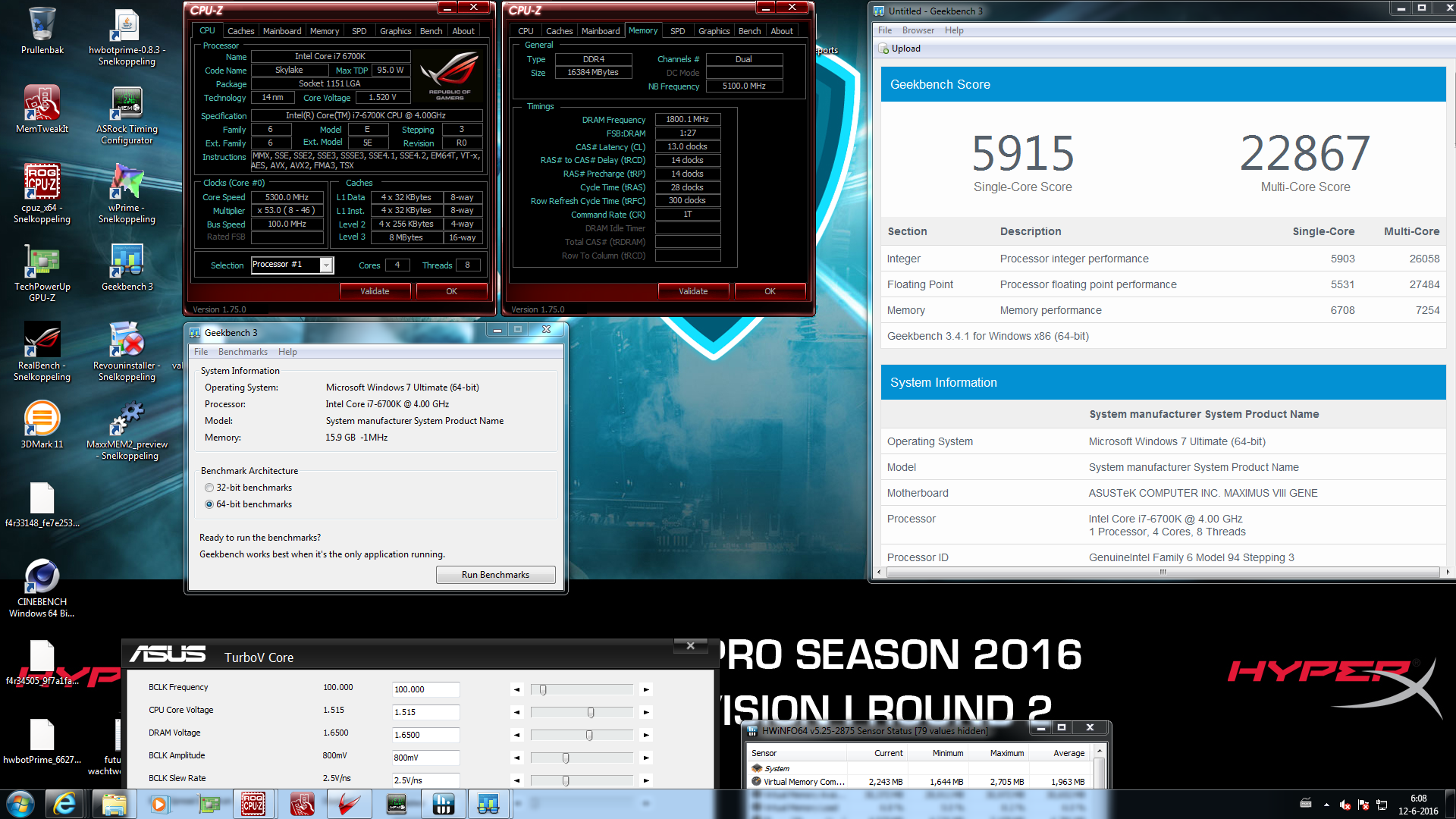This screenshot has height=819, width=1456.
Task: Open Caches tab in right CPU-Z window
Action: [x=560, y=31]
